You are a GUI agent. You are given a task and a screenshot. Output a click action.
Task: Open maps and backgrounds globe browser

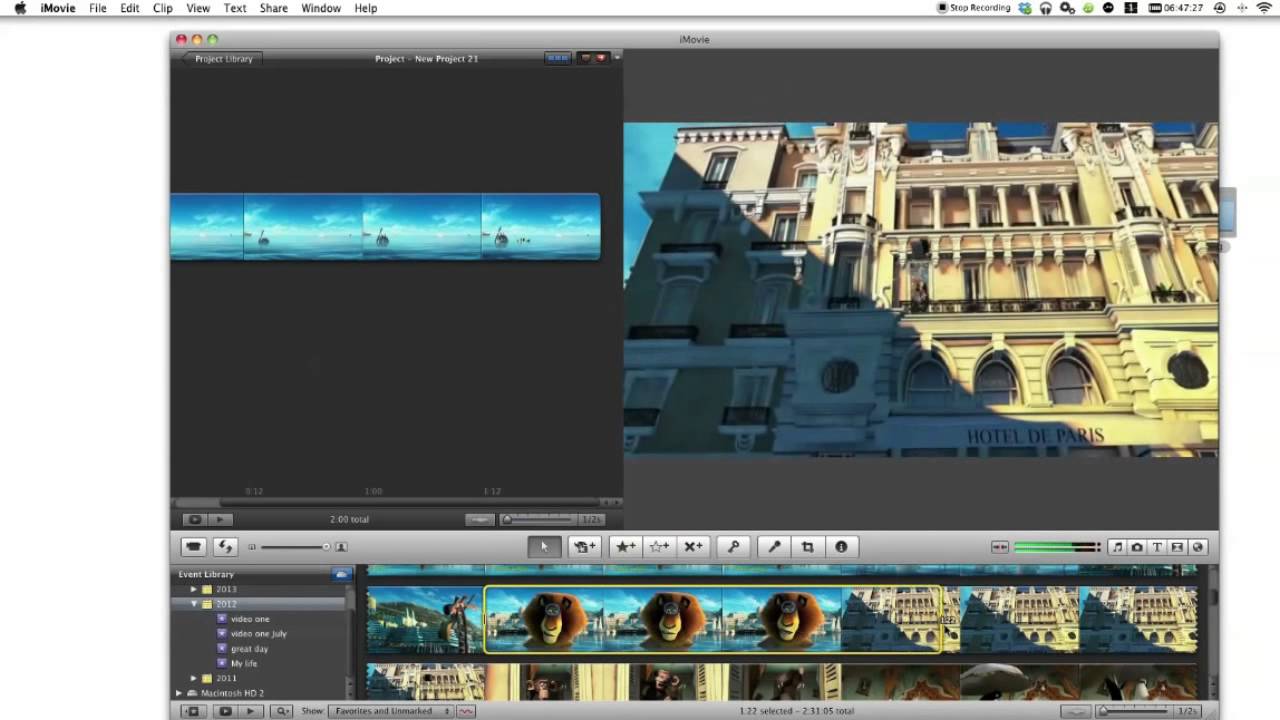tap(1198, 547)
